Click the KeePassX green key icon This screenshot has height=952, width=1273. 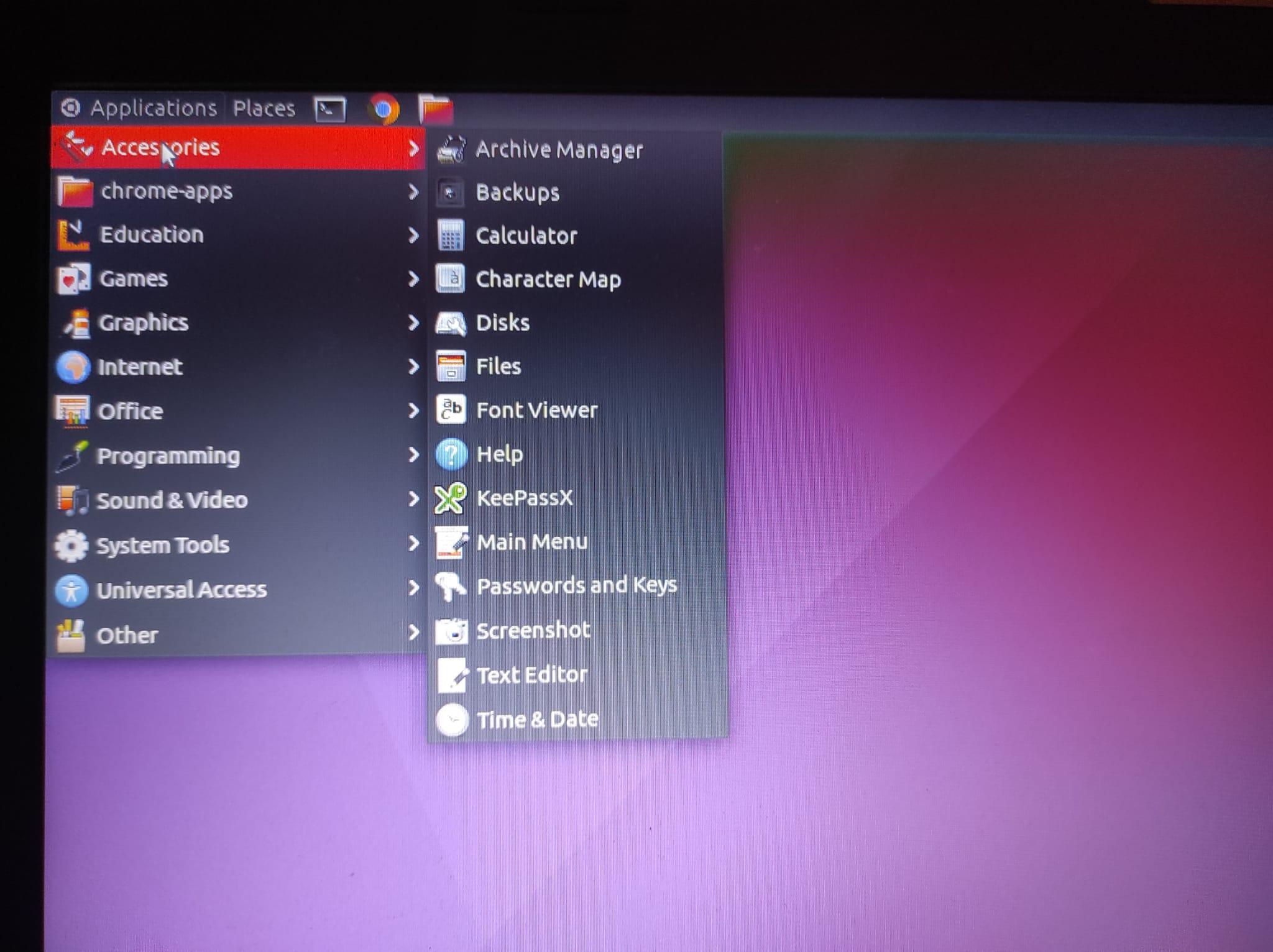pyautogui.click(x=451, y=498)
